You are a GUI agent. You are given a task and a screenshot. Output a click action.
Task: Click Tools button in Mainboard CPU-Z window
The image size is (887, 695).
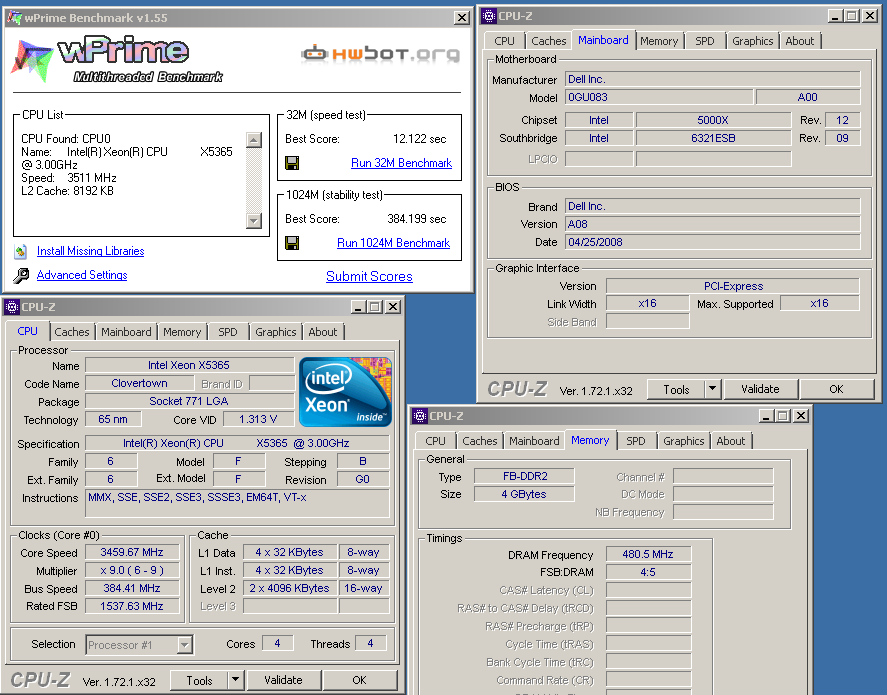(676, 389)
